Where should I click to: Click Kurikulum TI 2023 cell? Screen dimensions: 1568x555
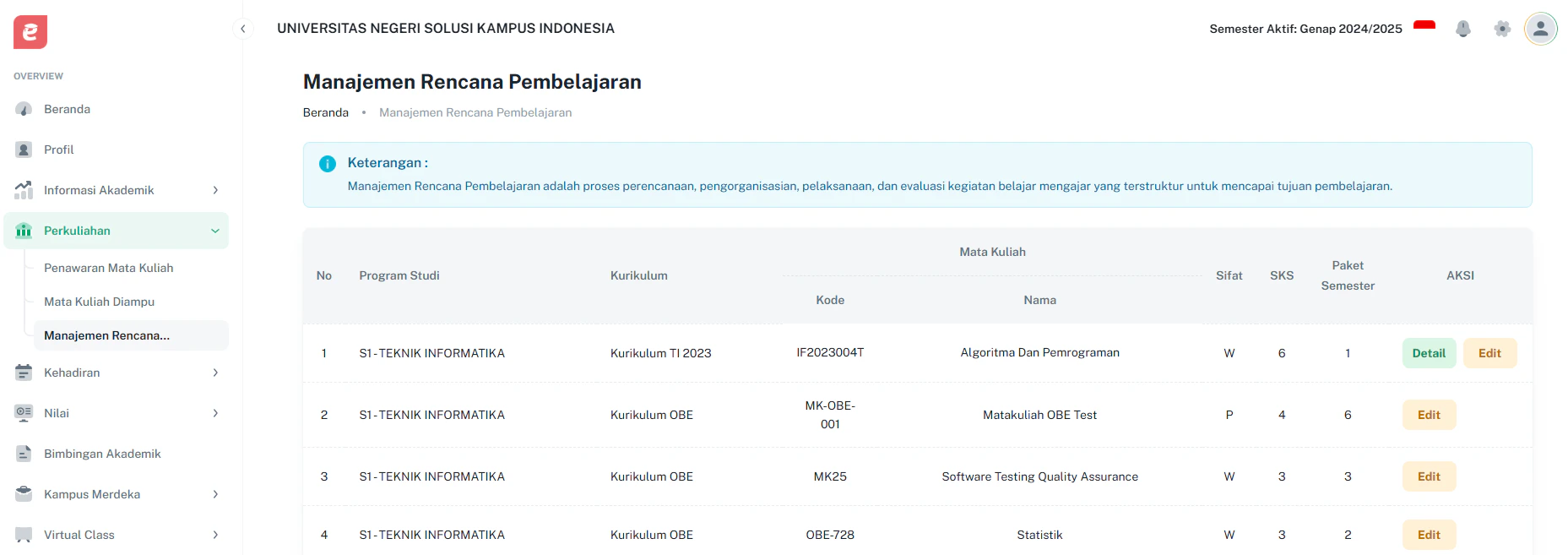click(x=661, y=353)
